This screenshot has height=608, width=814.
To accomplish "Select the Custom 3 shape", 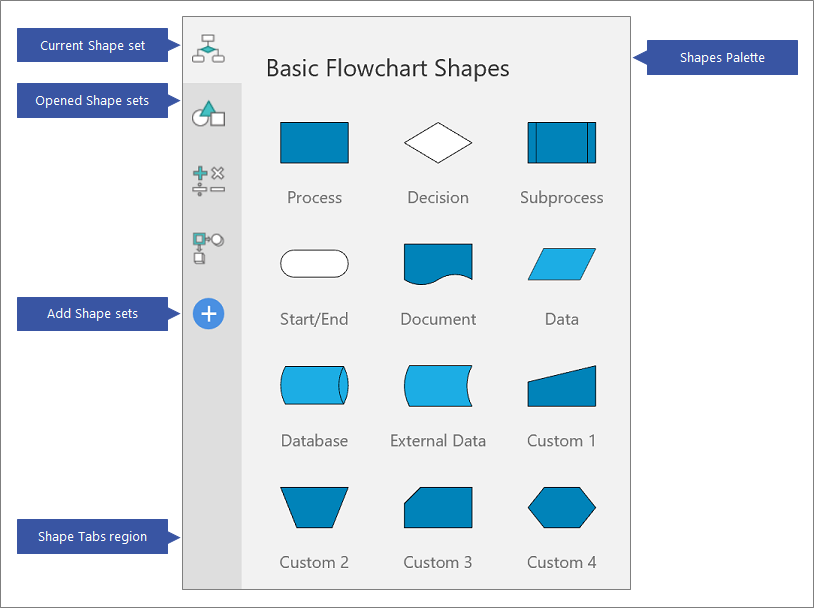I will click(x=437, y=508).
